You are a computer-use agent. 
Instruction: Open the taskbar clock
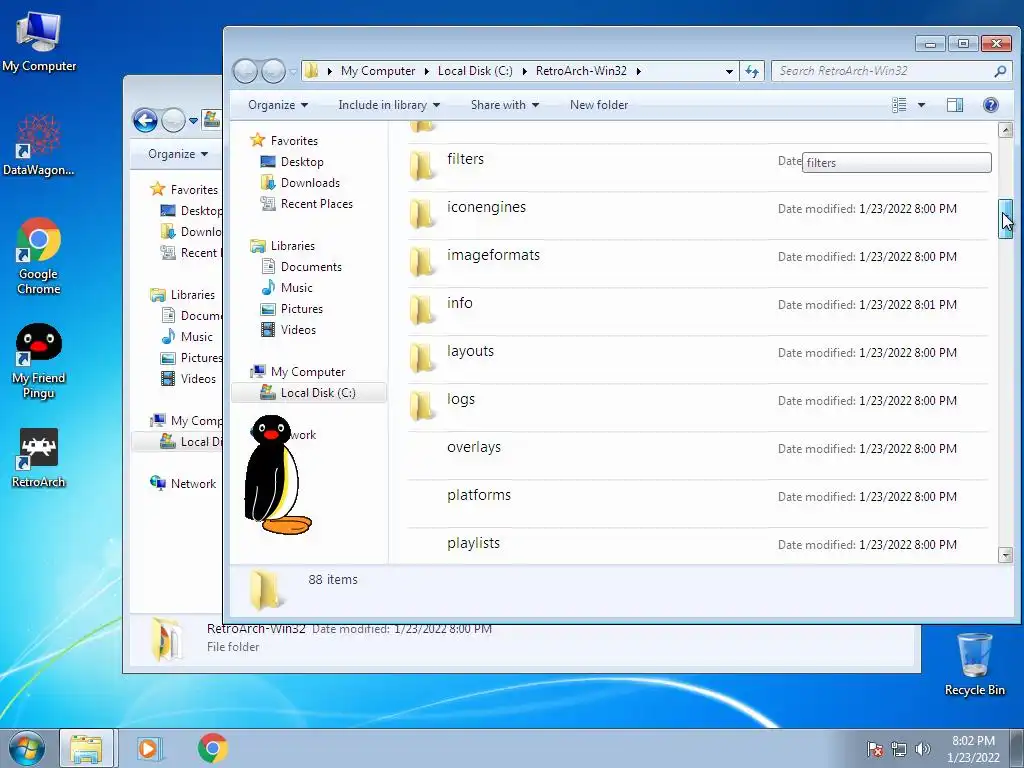coord(973,749)
